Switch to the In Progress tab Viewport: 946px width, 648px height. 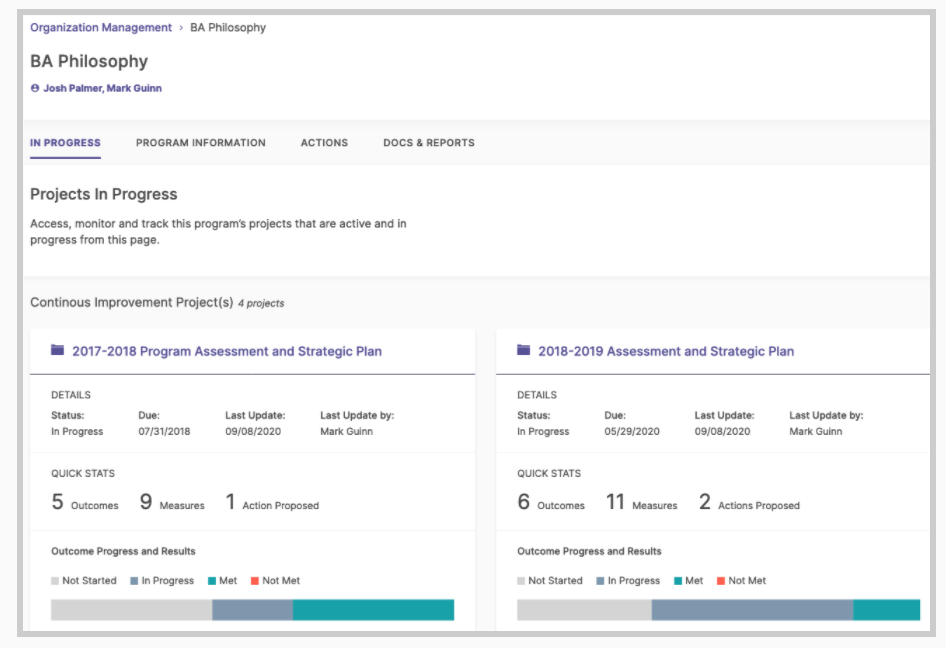65,143
